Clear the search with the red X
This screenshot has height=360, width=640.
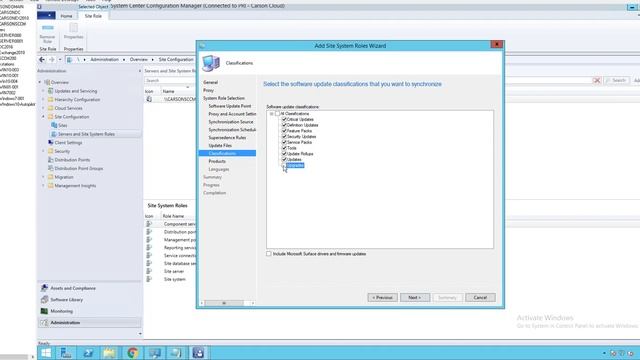coord(596,80)
